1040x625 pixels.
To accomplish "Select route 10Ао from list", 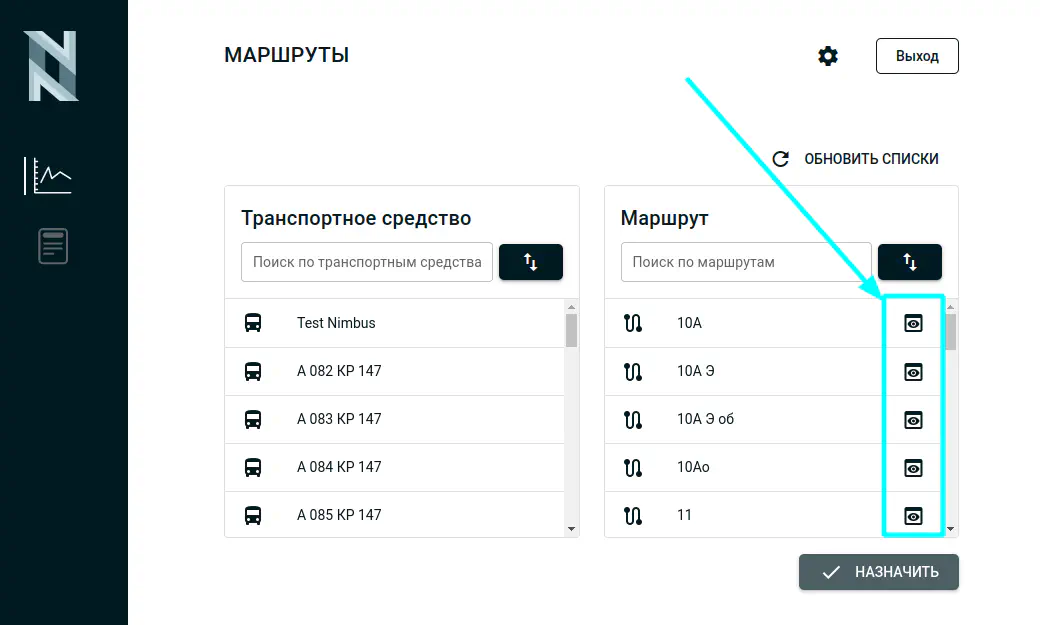I will pos(693,467).
